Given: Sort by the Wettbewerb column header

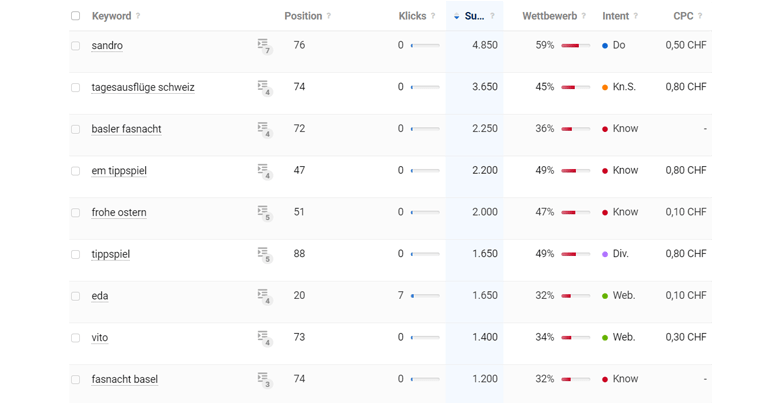Looking at the screenshot, I should click(549, 16).
